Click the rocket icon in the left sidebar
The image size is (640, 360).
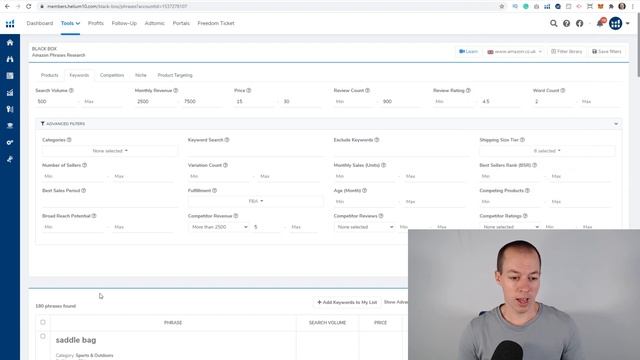[x=10, y=159]
